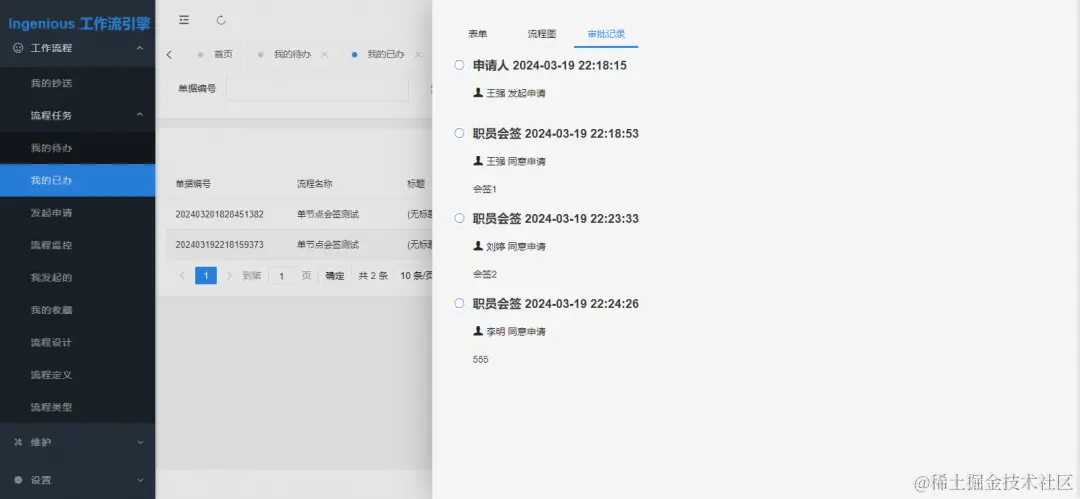Click the timeline circle for 22:23:33 entry
The image size is (1080, 499).
[x=459, y=218]
